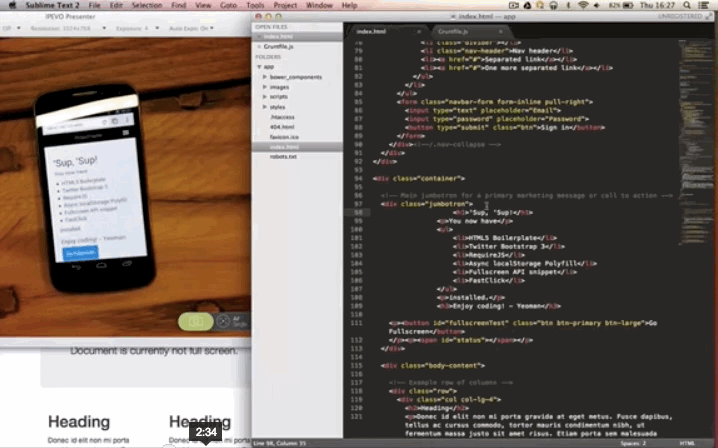Open .htaccess in the sidebar

click(282, 117)
